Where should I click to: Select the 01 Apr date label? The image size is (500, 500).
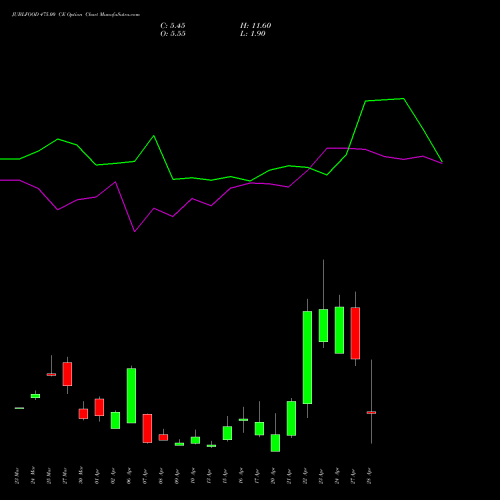tap(97, 476)
